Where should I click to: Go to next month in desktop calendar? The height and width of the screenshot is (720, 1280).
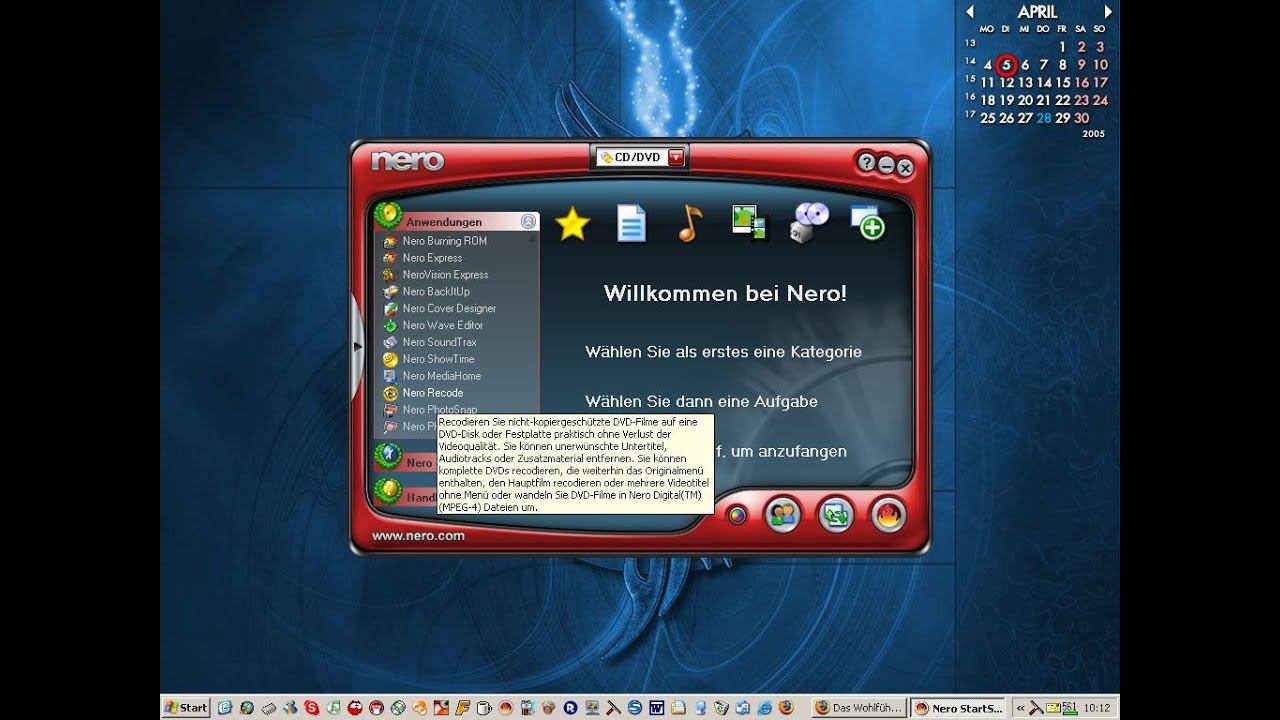tap(1108, 12)
